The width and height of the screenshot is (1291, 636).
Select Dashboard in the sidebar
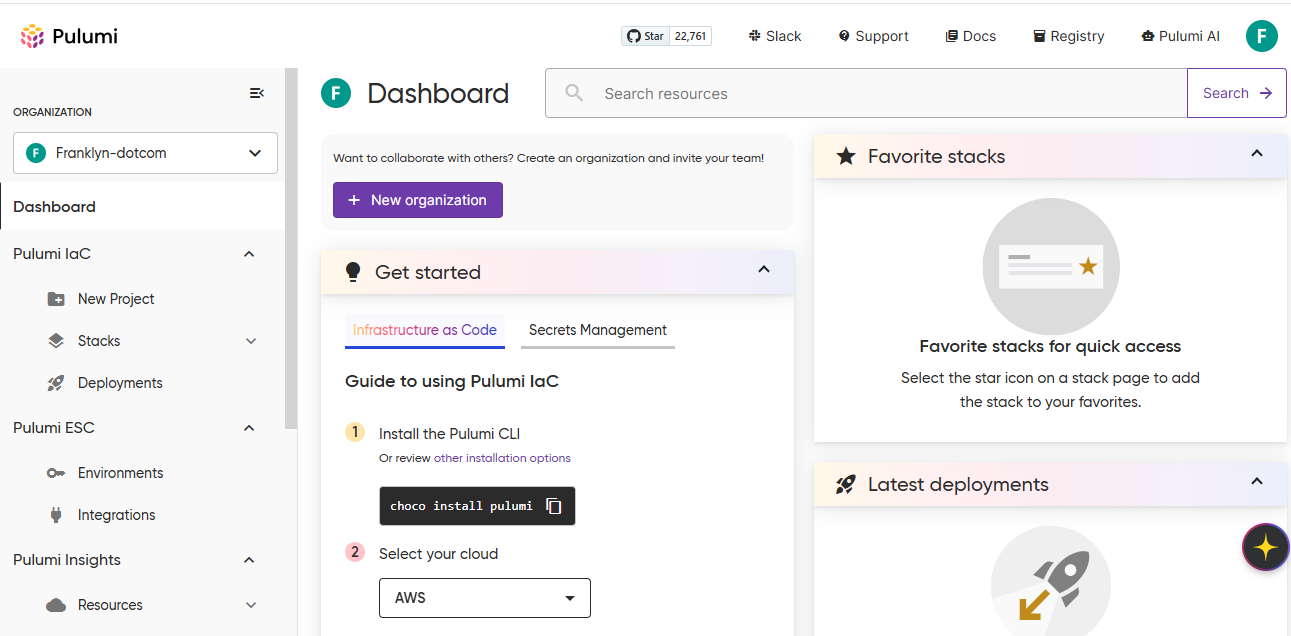pos(142,207)
